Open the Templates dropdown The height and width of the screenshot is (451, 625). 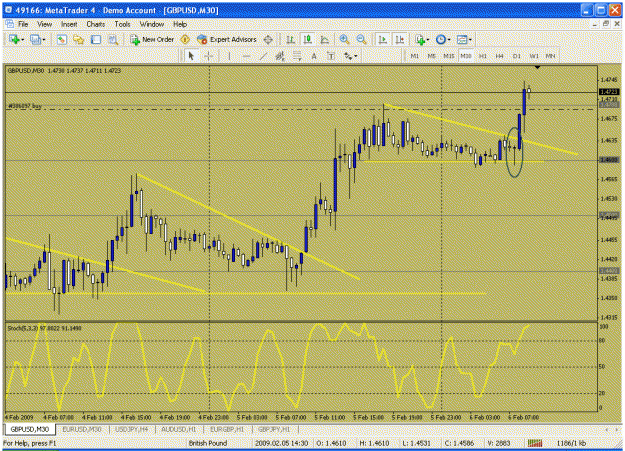[464, 39]
